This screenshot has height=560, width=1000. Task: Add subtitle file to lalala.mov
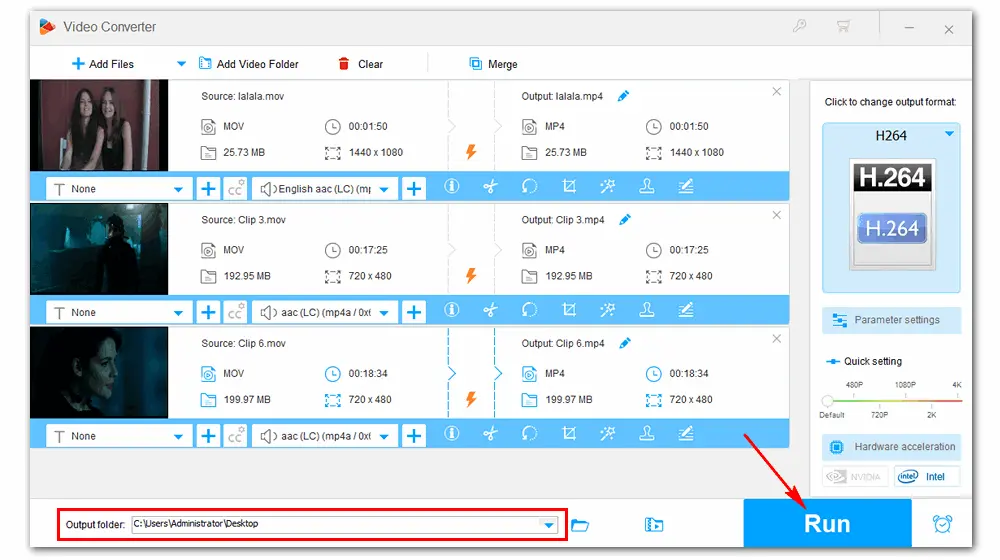(208, 189)
